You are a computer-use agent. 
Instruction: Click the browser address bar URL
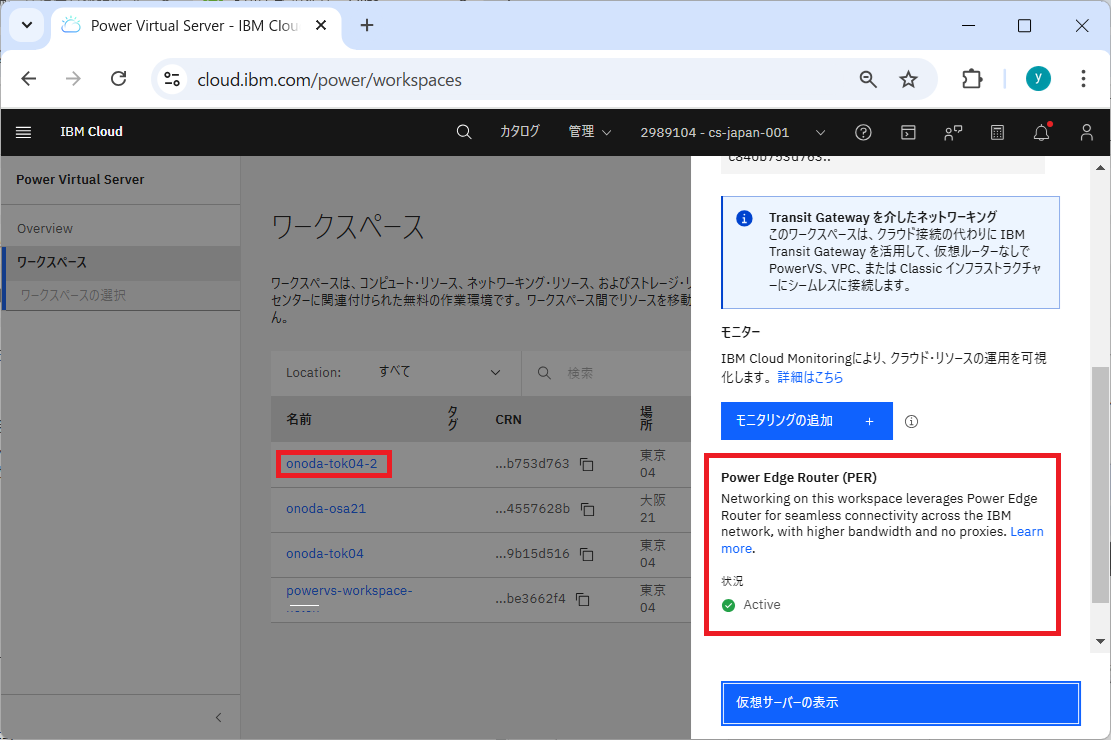(x=329, y=80)
